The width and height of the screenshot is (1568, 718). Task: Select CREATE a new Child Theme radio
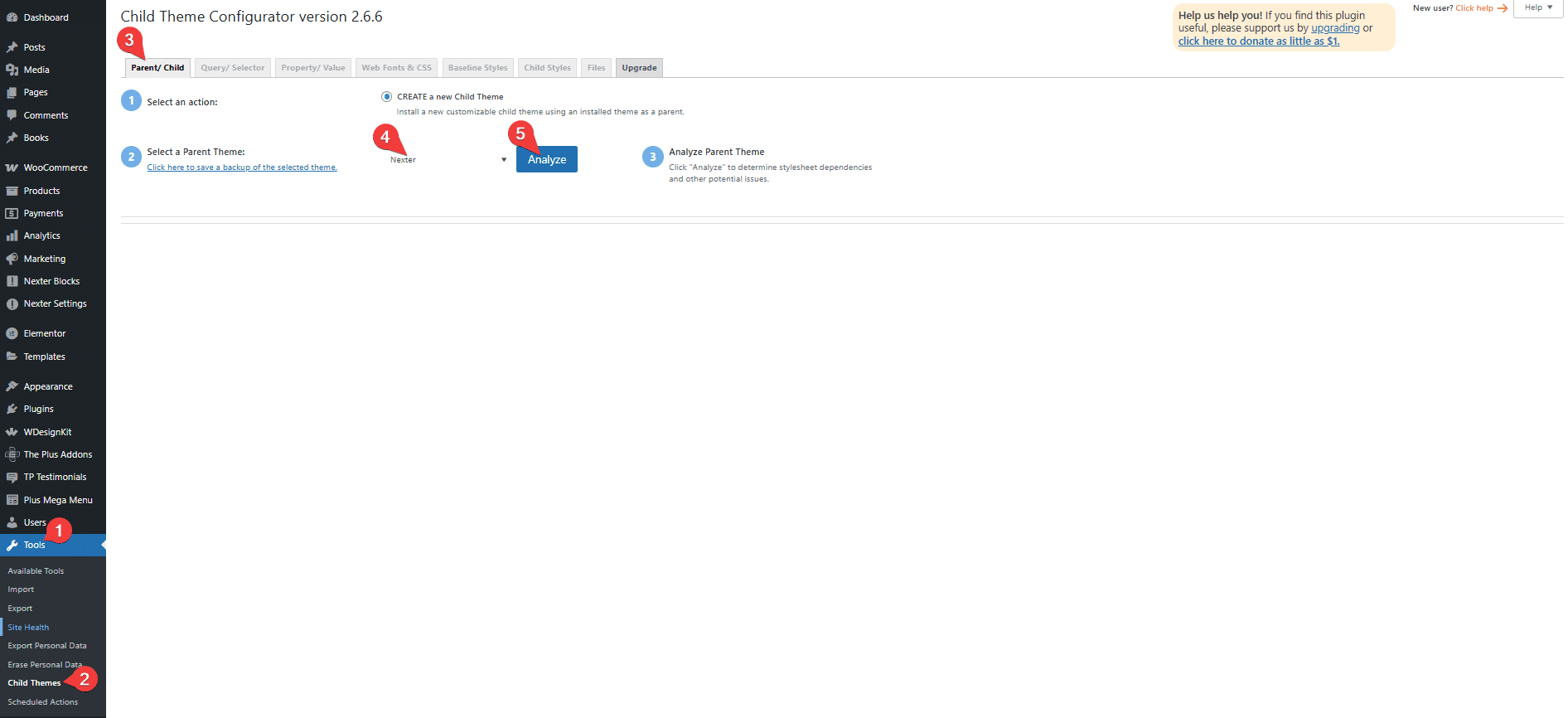386,96
